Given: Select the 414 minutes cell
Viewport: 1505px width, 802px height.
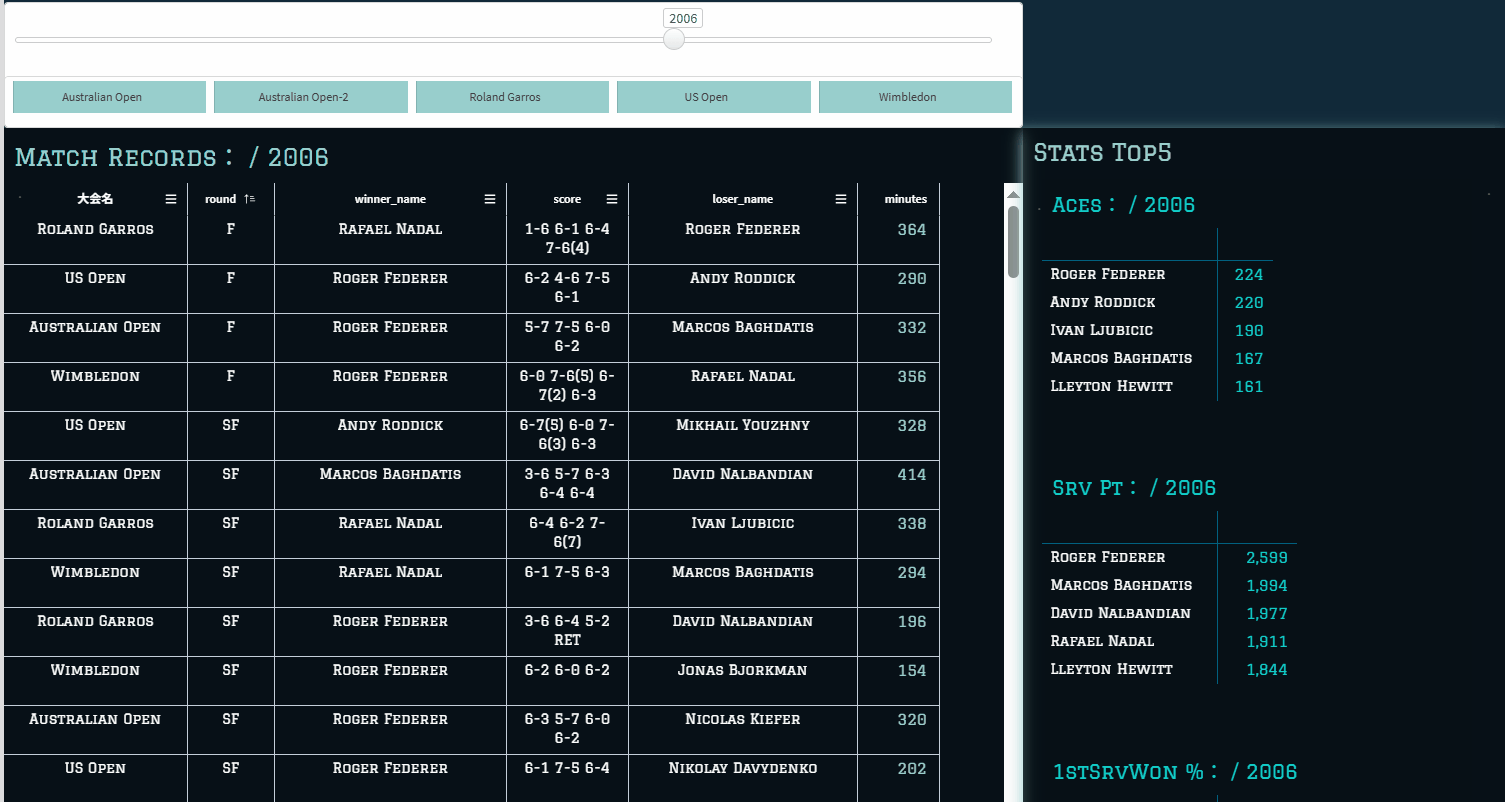Looking at the screenshot, I should click(898, 485).
